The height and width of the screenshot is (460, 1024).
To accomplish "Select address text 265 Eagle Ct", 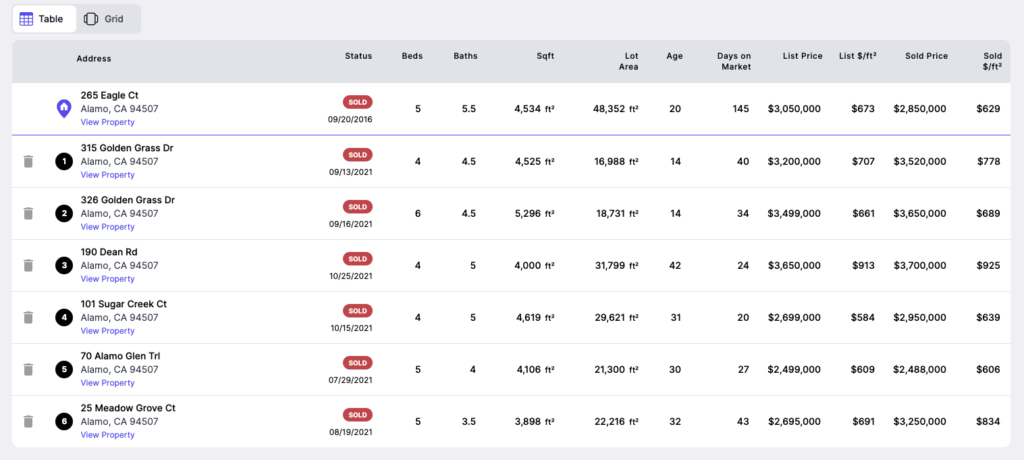I will pos(110,95).
